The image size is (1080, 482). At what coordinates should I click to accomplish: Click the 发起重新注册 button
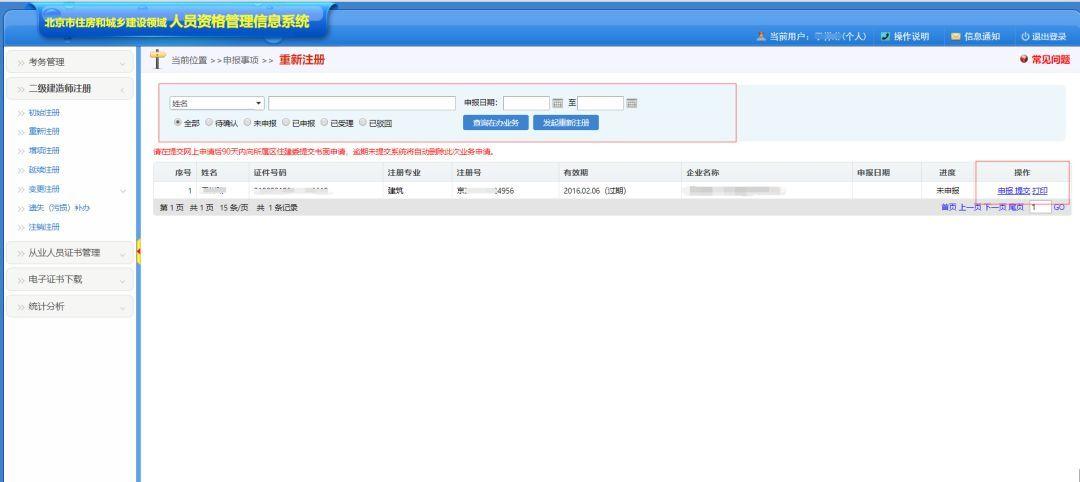point(566,123)
